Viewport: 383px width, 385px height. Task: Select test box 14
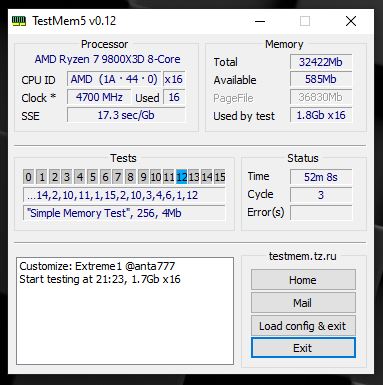pos(207,177)
